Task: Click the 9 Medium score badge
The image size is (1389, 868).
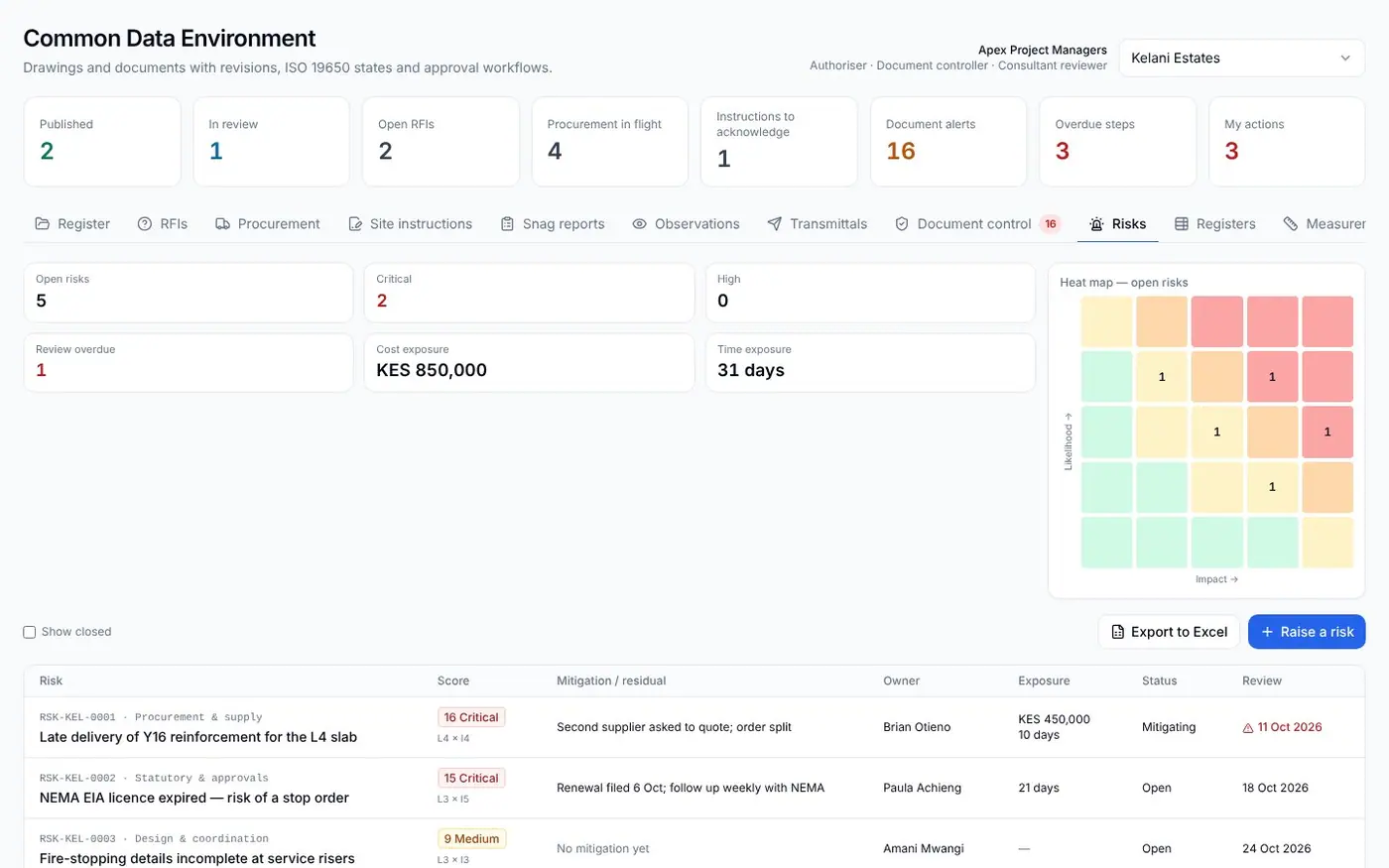Action: coord(471,838)
